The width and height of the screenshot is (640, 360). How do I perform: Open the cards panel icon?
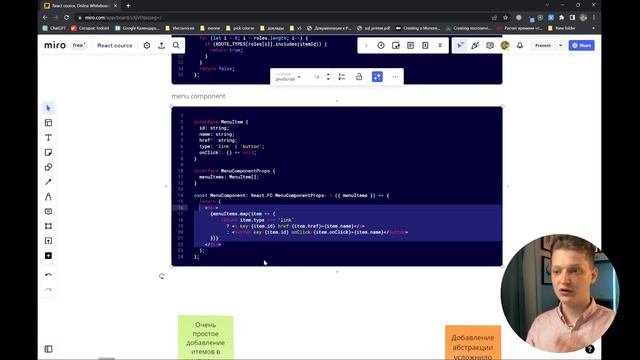425,45
